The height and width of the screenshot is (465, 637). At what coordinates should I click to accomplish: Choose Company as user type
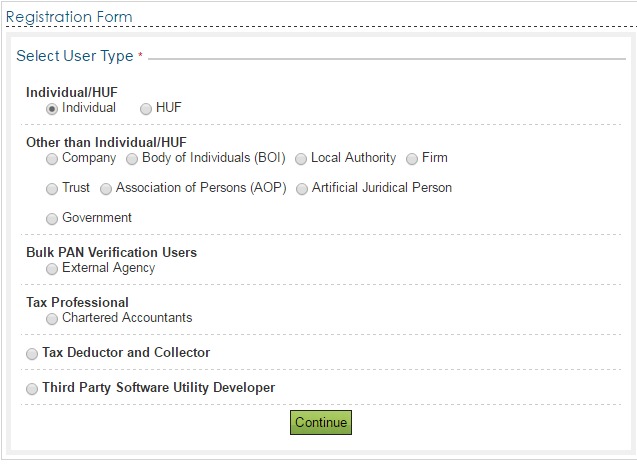[52, 159]
